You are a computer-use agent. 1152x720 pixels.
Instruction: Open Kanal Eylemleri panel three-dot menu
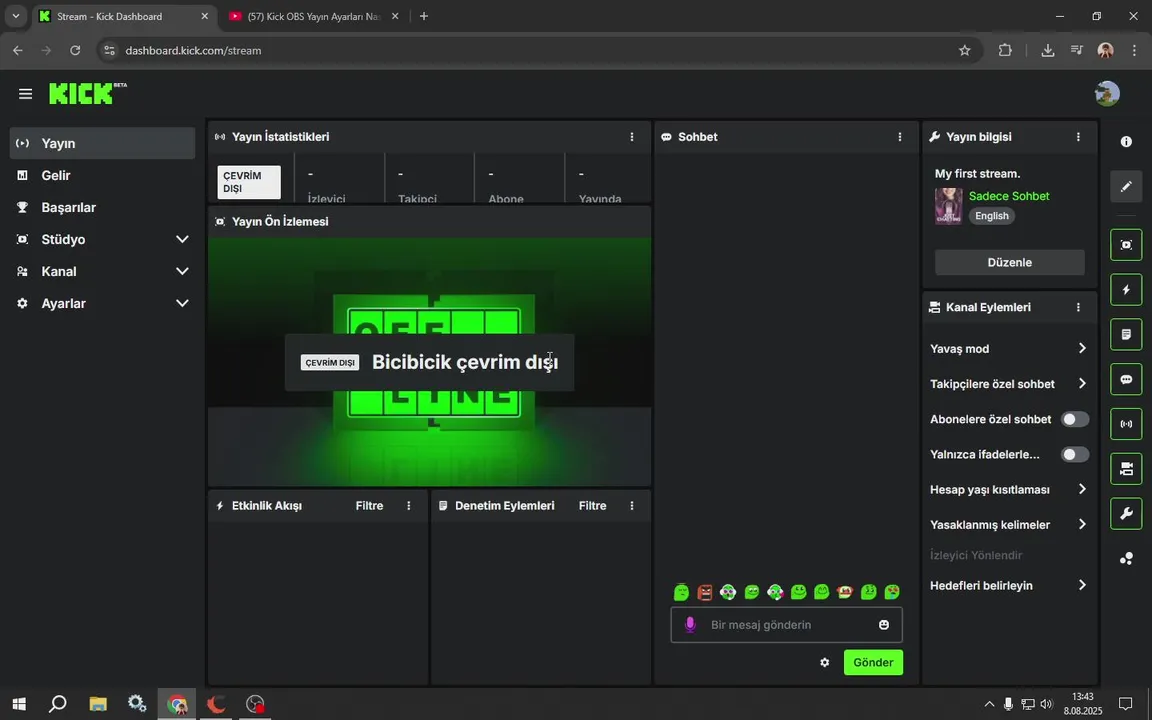(1078, 307)
